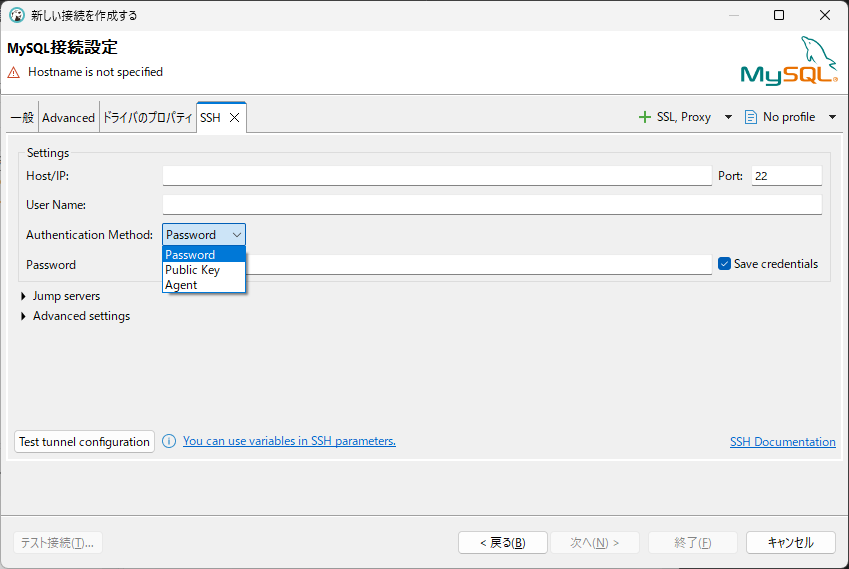849x569 pixels.
Task: Open the SSH Documentation link
Action: [x=782, y=442]
